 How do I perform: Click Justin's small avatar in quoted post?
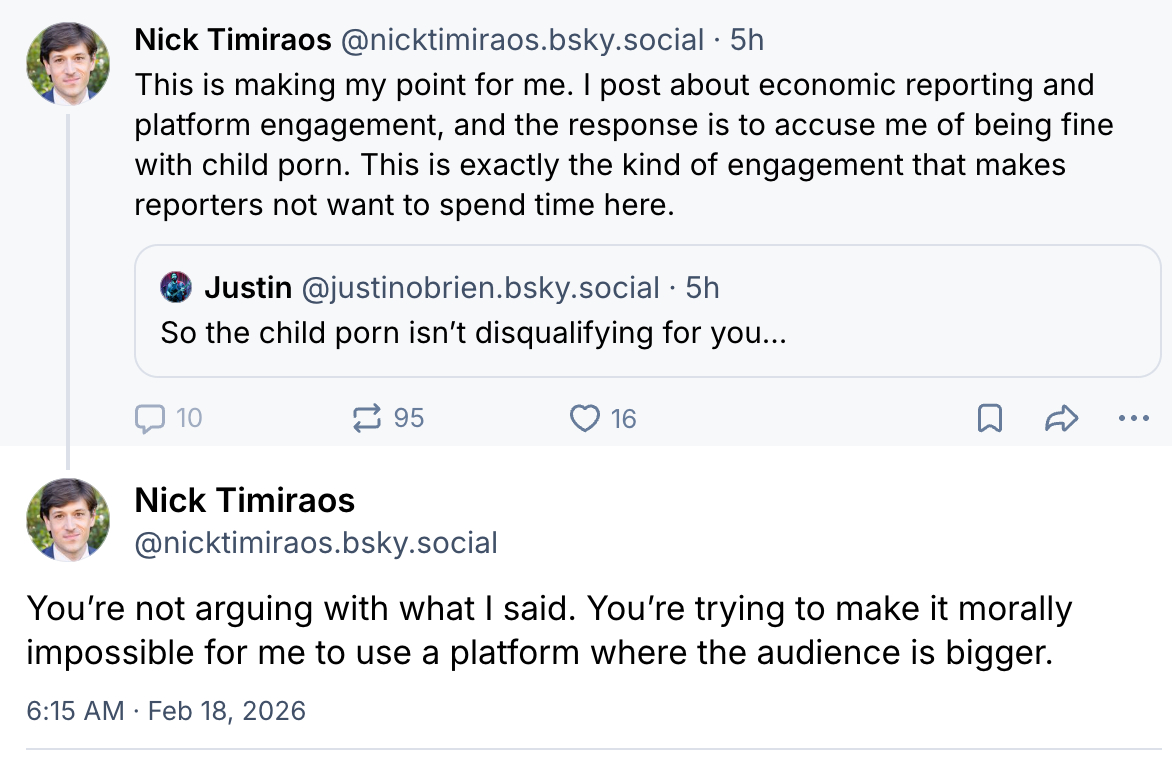coord(176,288)
